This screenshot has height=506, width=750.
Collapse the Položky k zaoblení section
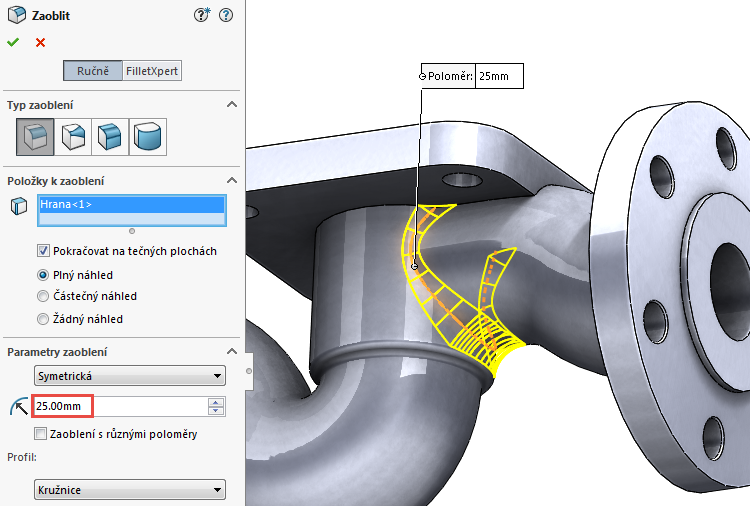click(x=232, y=180)
